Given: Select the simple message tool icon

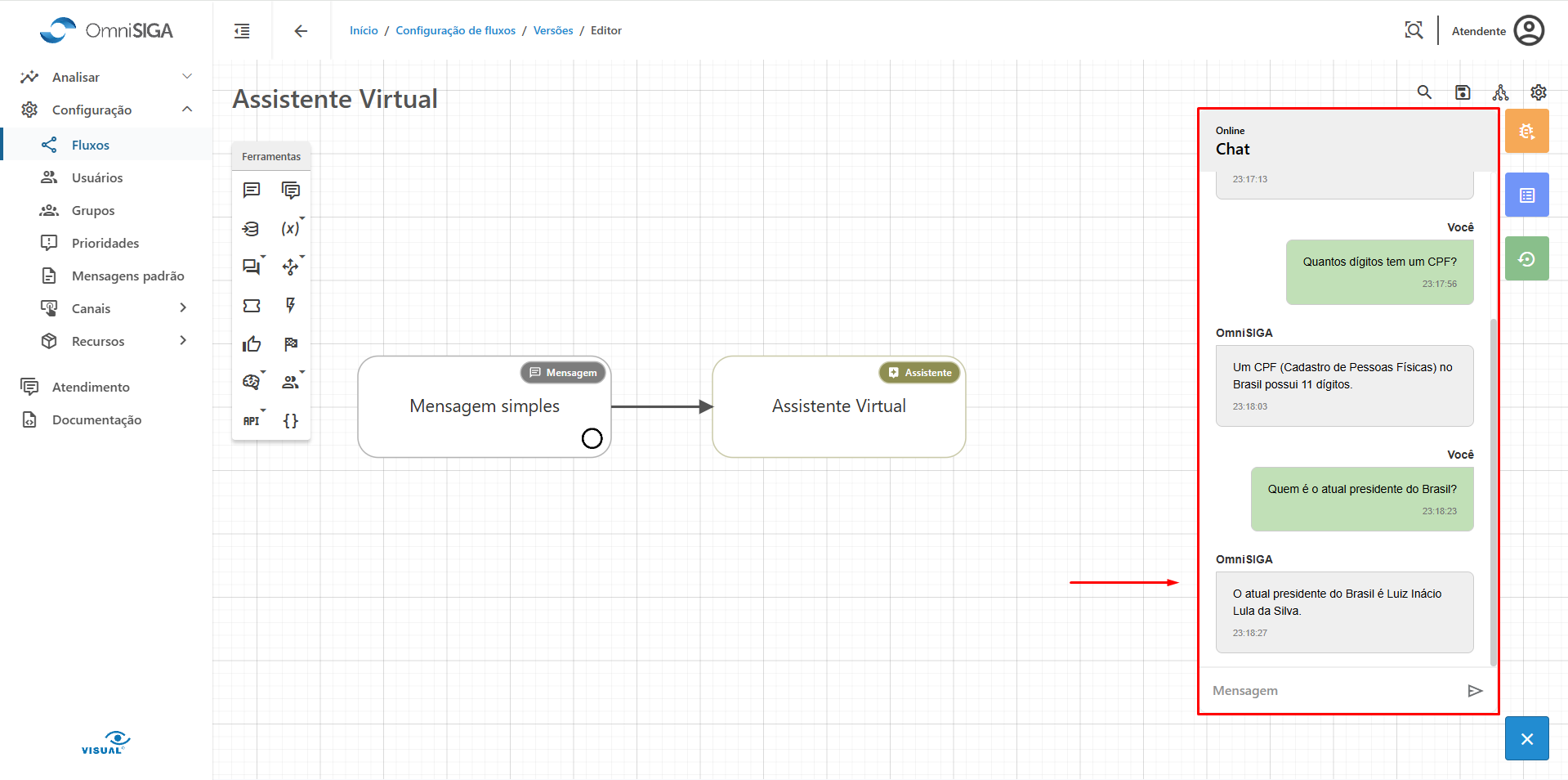Looking at the screenshot, I should 252,191.
